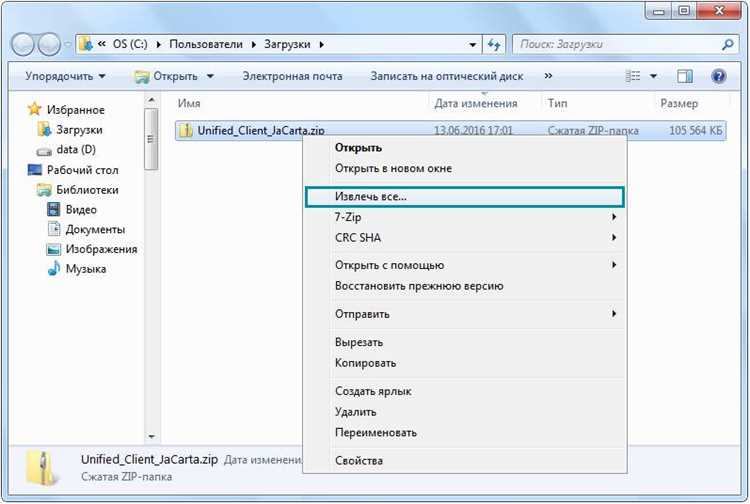Choose Вырезать in the context menu
Screen dimensions: 750x504
(x=464, y=342)
